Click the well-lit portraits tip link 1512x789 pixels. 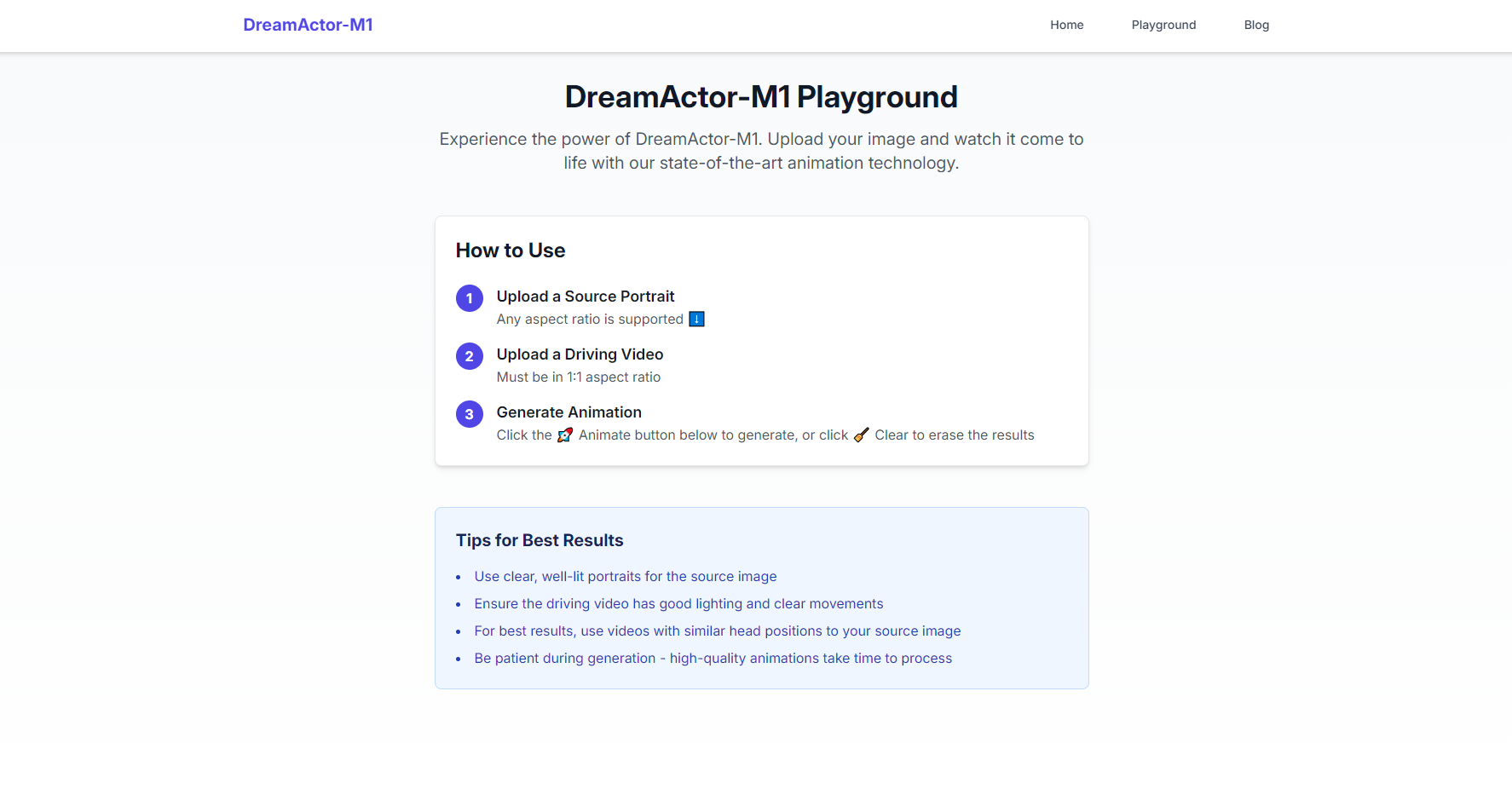tap(625, 576)
